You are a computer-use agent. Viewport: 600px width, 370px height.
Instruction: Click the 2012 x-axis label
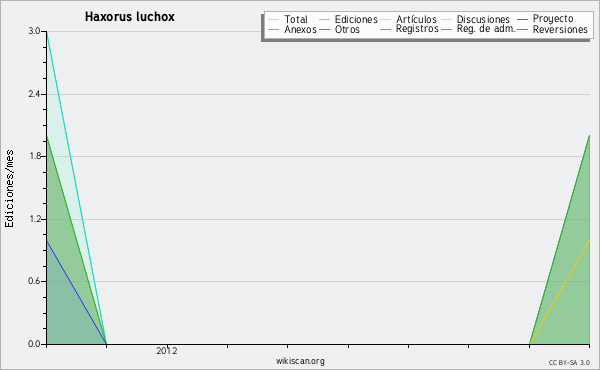[167, 351]
